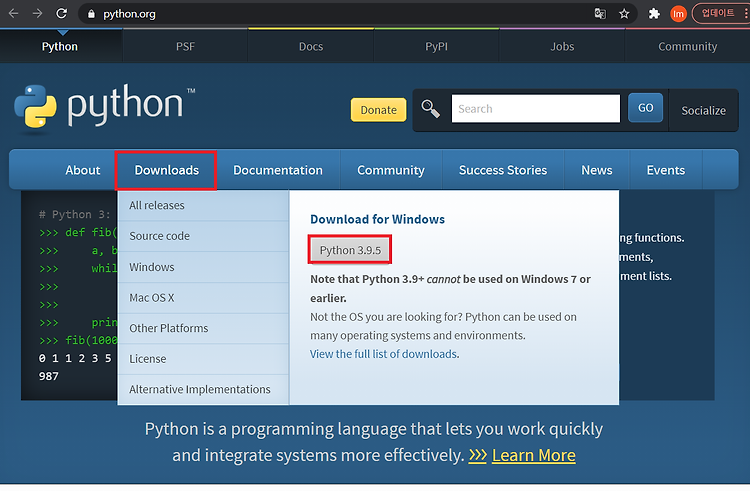Open the orange profile avatar

coord(678,14)
